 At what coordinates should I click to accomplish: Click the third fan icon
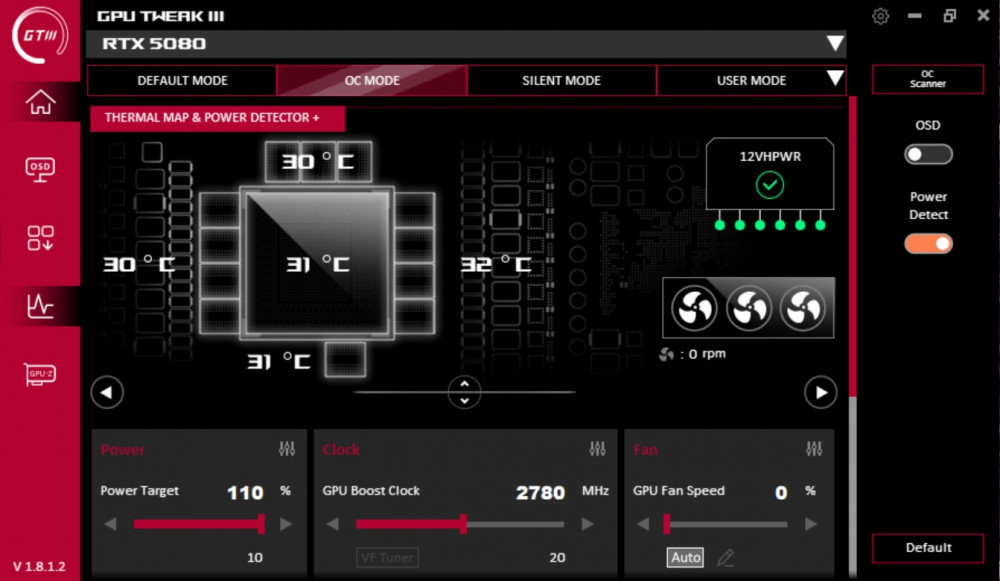tap(803, 309)
